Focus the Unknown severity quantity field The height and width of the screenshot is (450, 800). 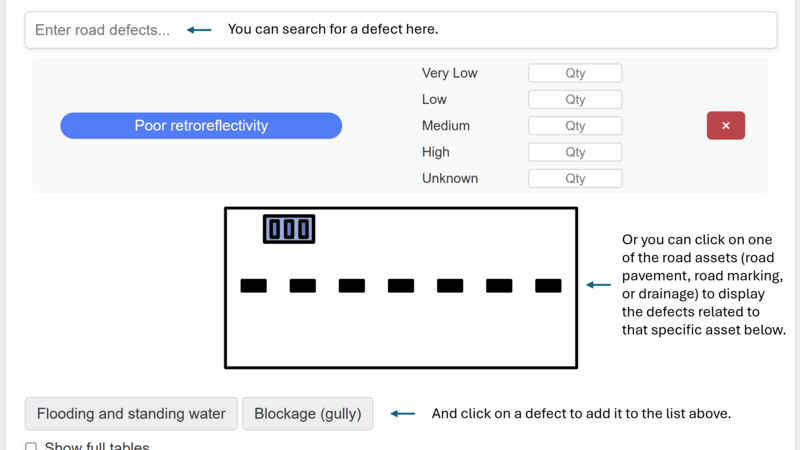[575, 179]
